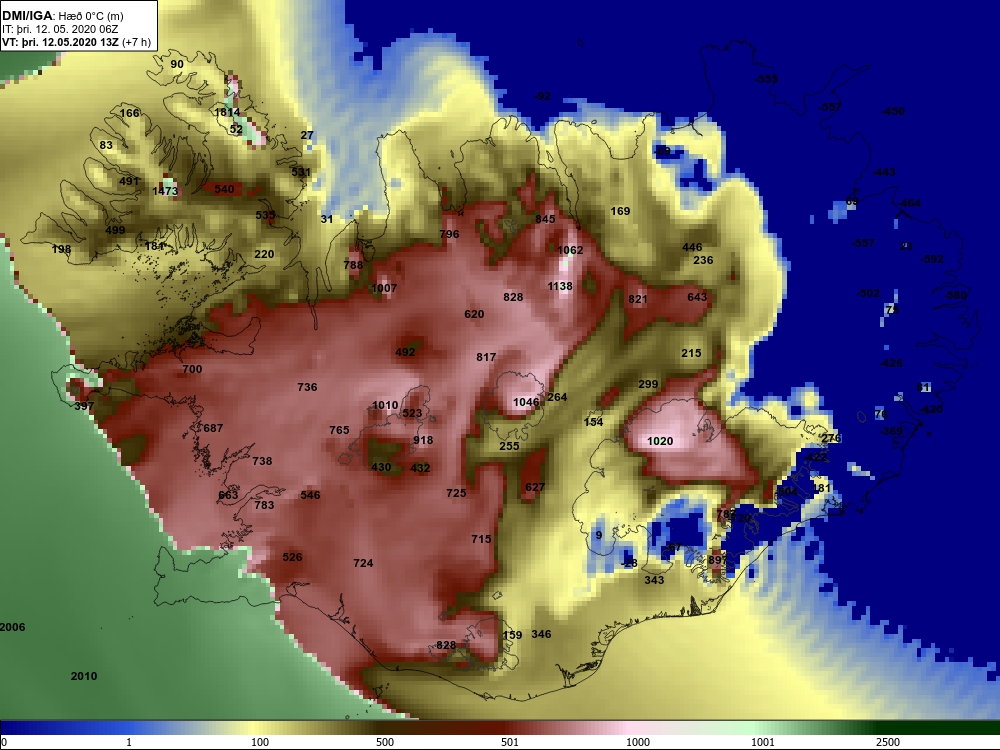Click the map value 1020
This screenshot has width=1000, height=750.
tap(660, 441)
